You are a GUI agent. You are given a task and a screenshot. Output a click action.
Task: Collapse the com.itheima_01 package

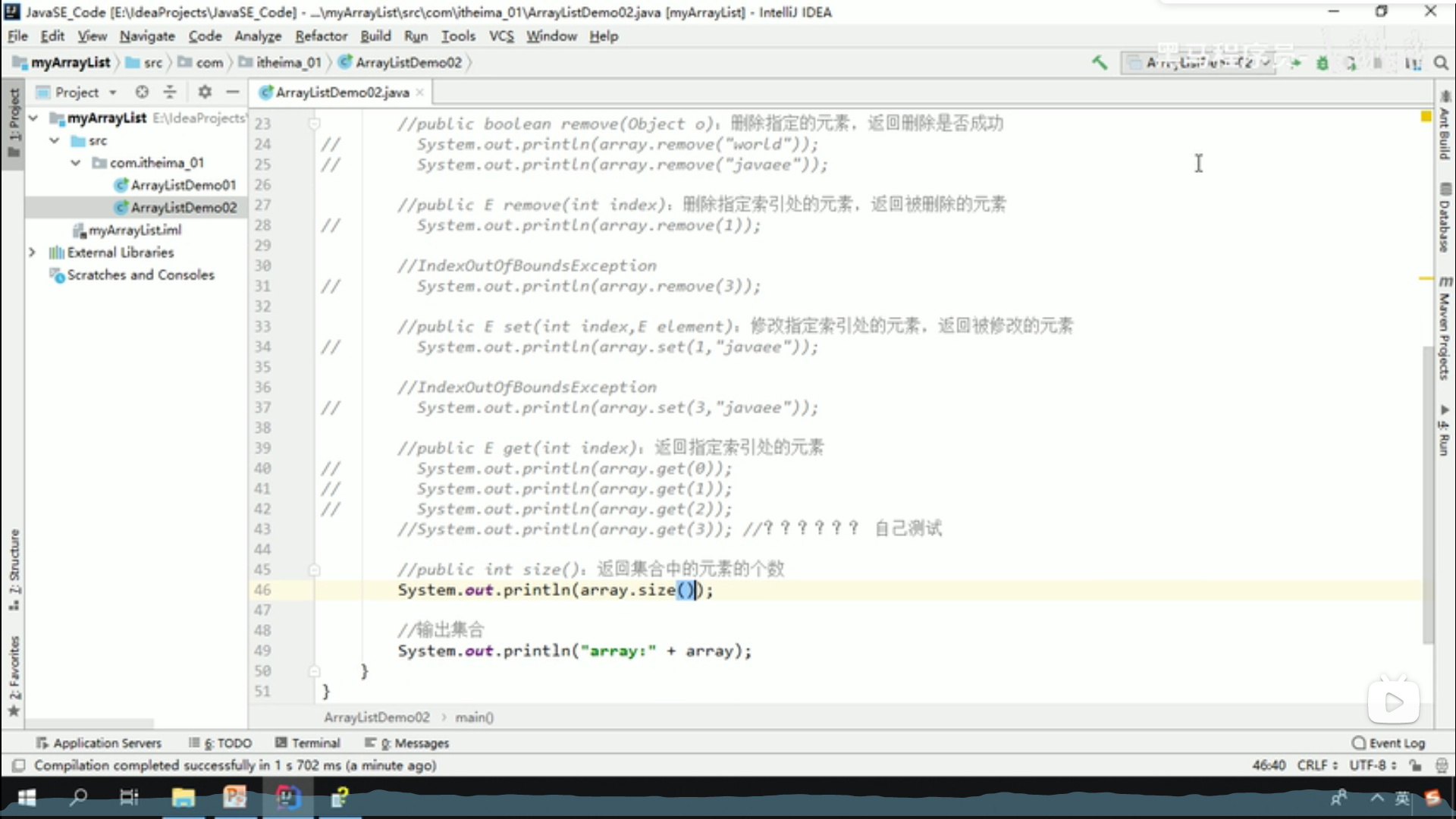tap(75, 162)
